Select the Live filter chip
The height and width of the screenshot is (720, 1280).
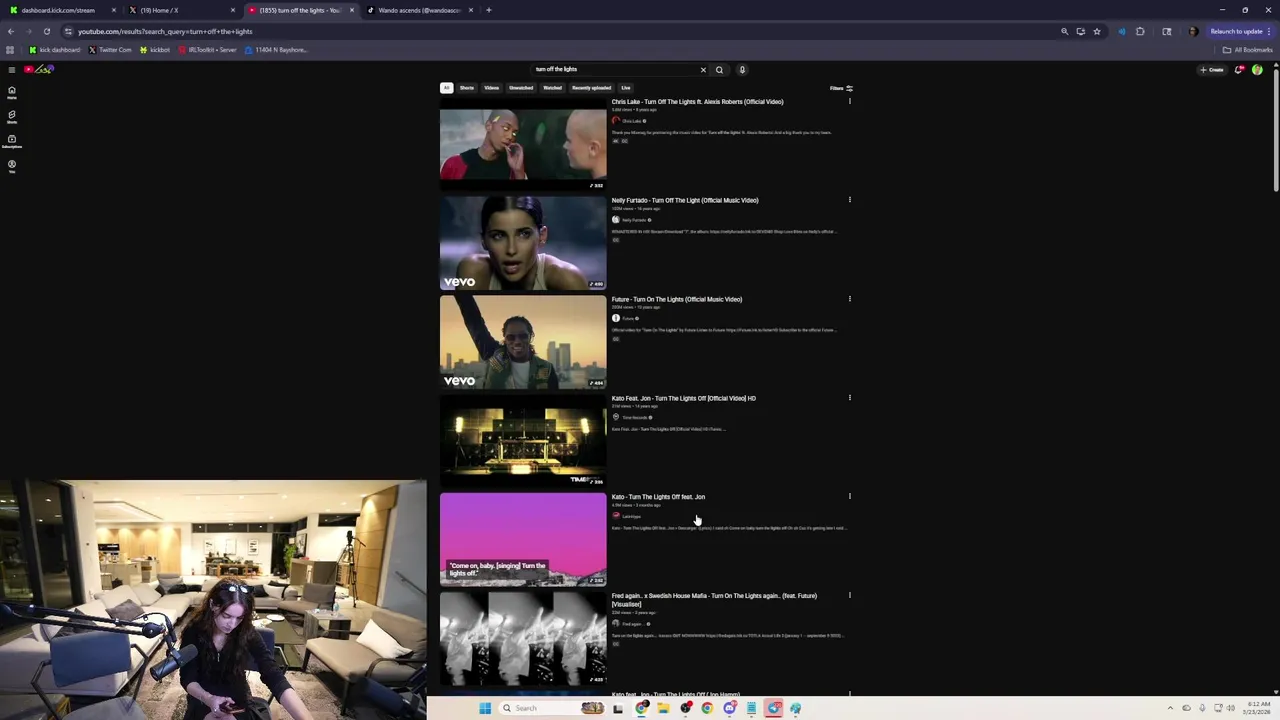[626, 88]
